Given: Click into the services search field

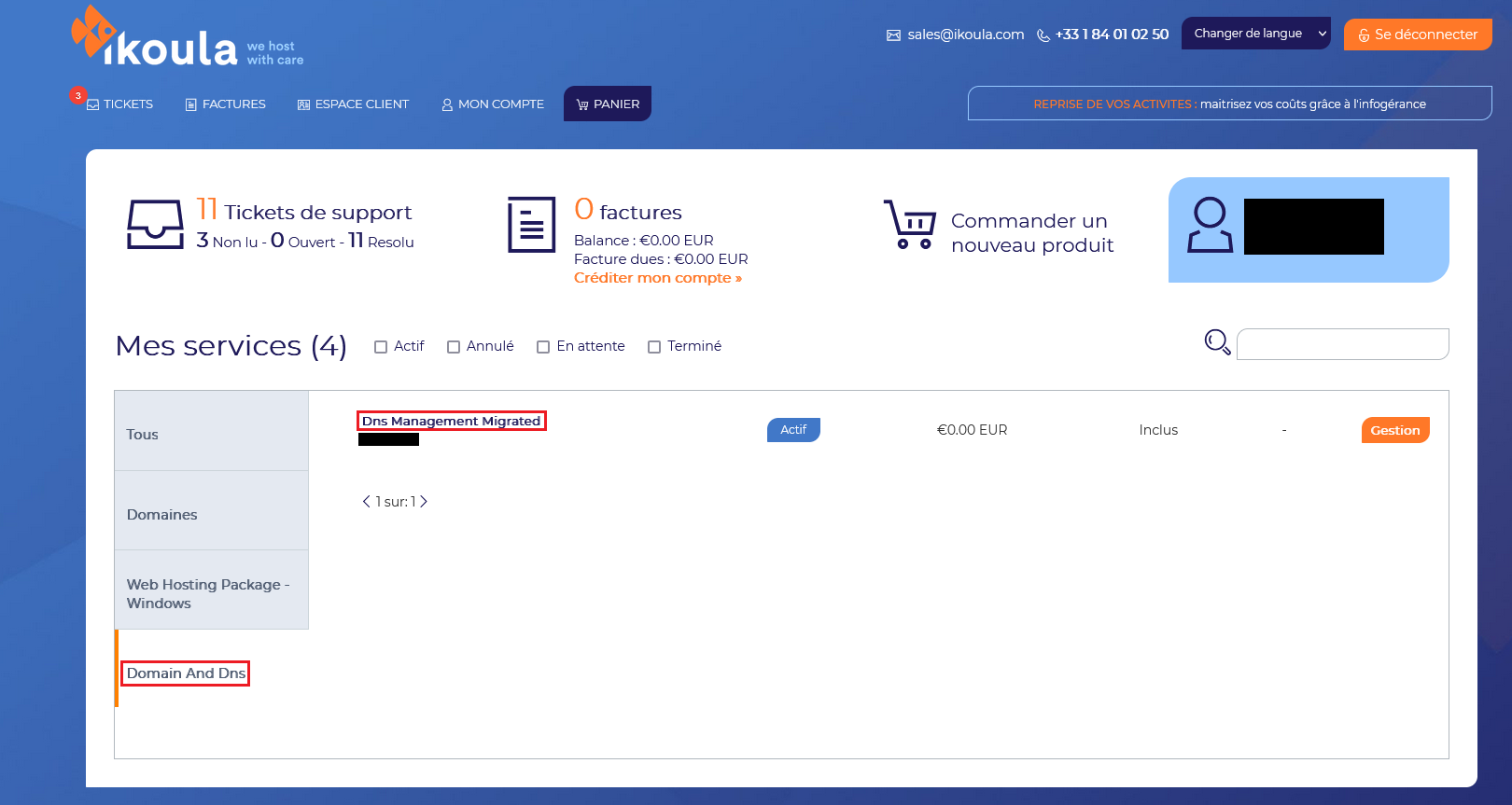Looking at the screenshot, I should (x=1342, y=343).
